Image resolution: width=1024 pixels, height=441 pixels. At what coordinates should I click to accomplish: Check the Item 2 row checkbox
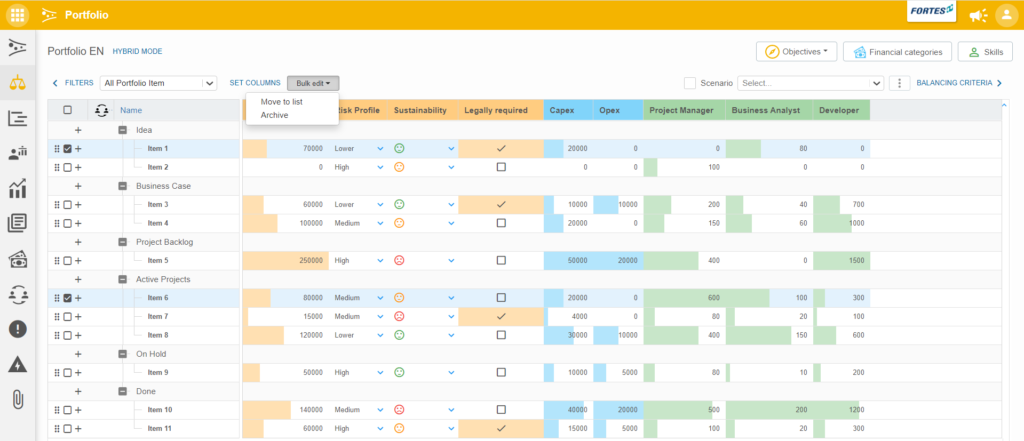tap(67, 167)
